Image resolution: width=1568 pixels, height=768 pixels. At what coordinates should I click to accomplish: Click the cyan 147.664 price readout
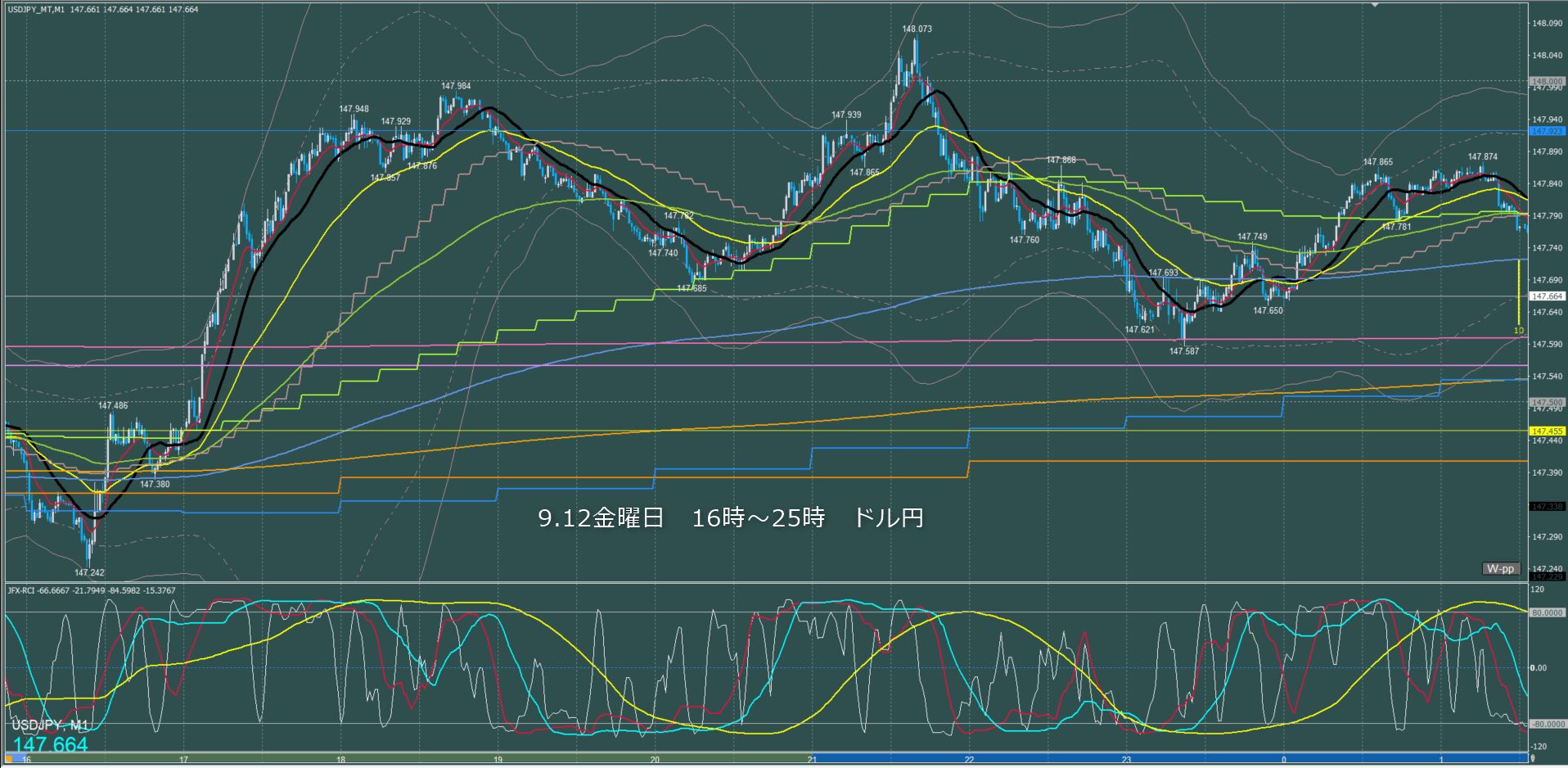tap(50, 744)
